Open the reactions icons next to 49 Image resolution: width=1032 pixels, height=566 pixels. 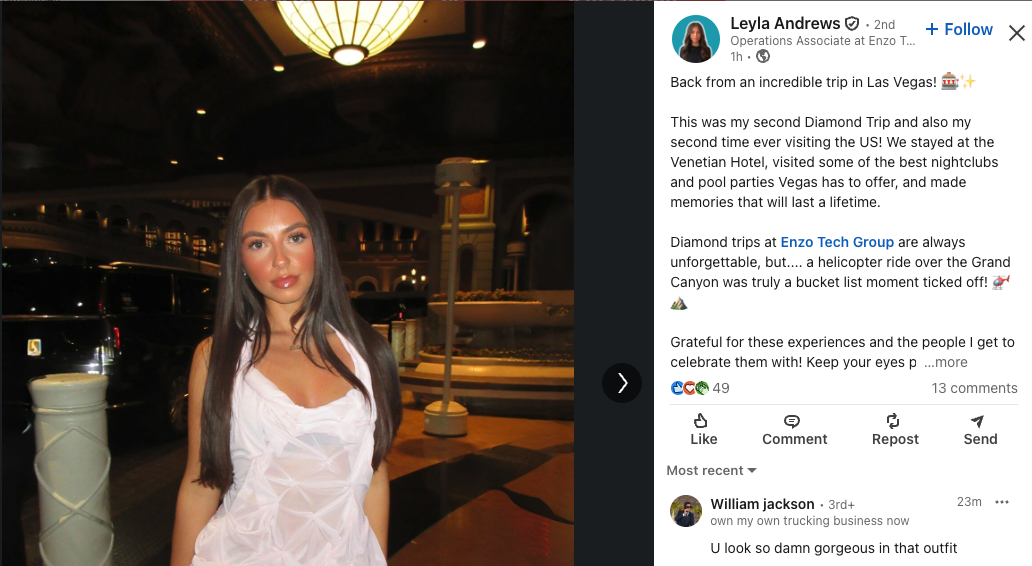click(x=689, y=388)
